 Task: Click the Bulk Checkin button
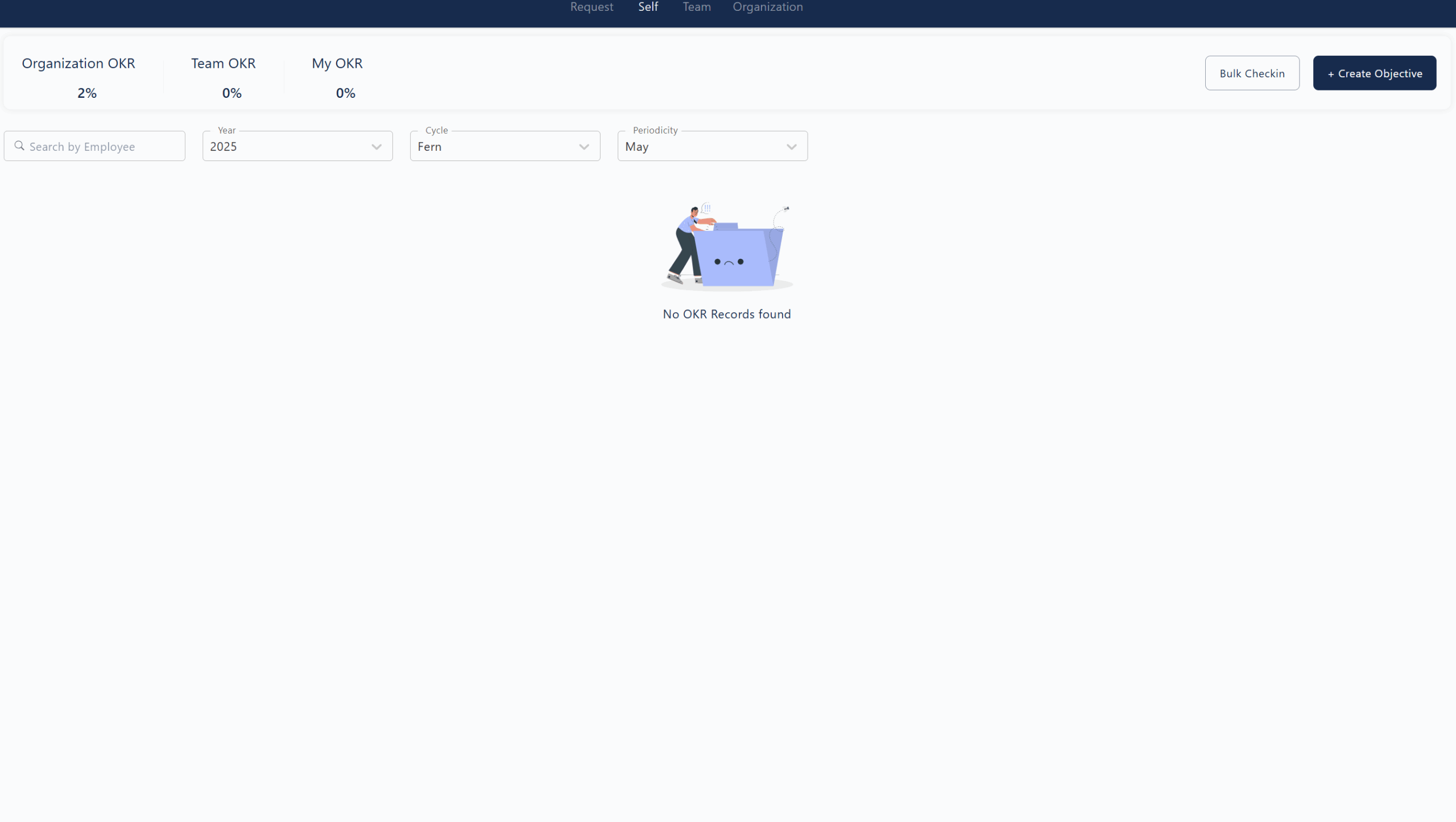tap(1252, 73)
